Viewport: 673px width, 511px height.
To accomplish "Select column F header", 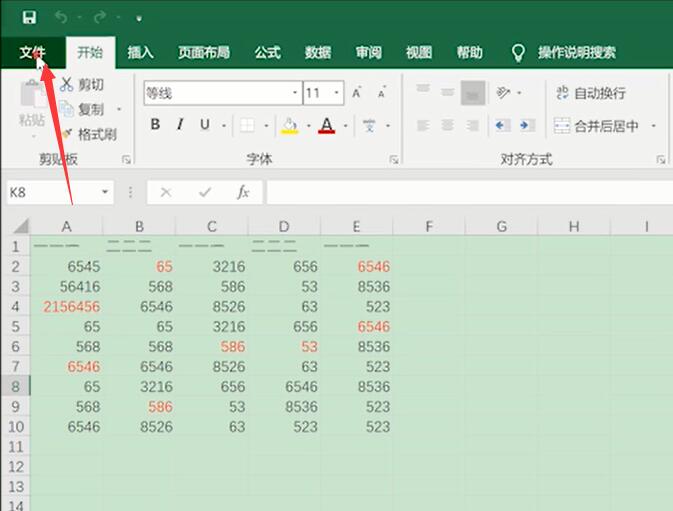I will pyautogui.click(x=429, y=226).
